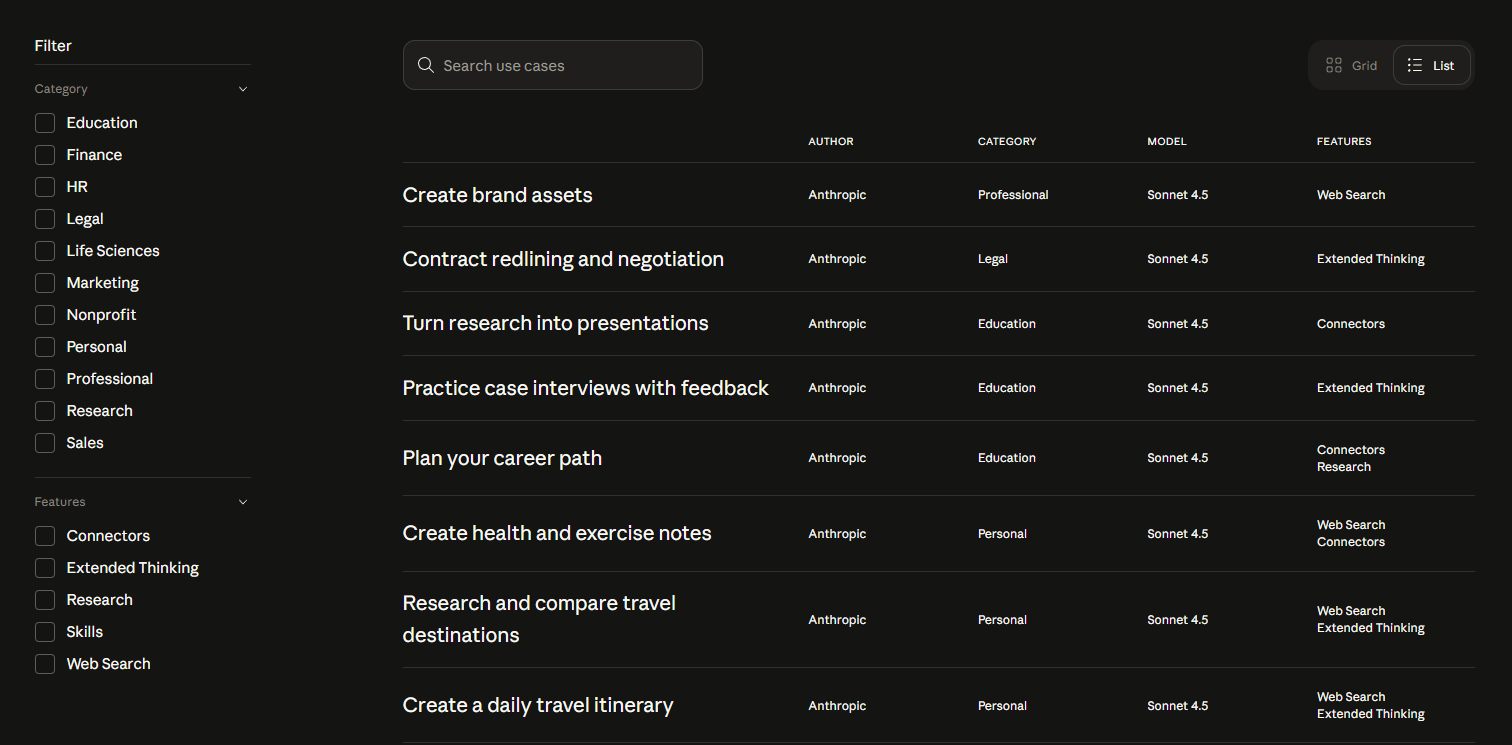Viewport: 1512px width, 745px height.
Task: Check the Skills feature checkbox
Action: (45, 632)
